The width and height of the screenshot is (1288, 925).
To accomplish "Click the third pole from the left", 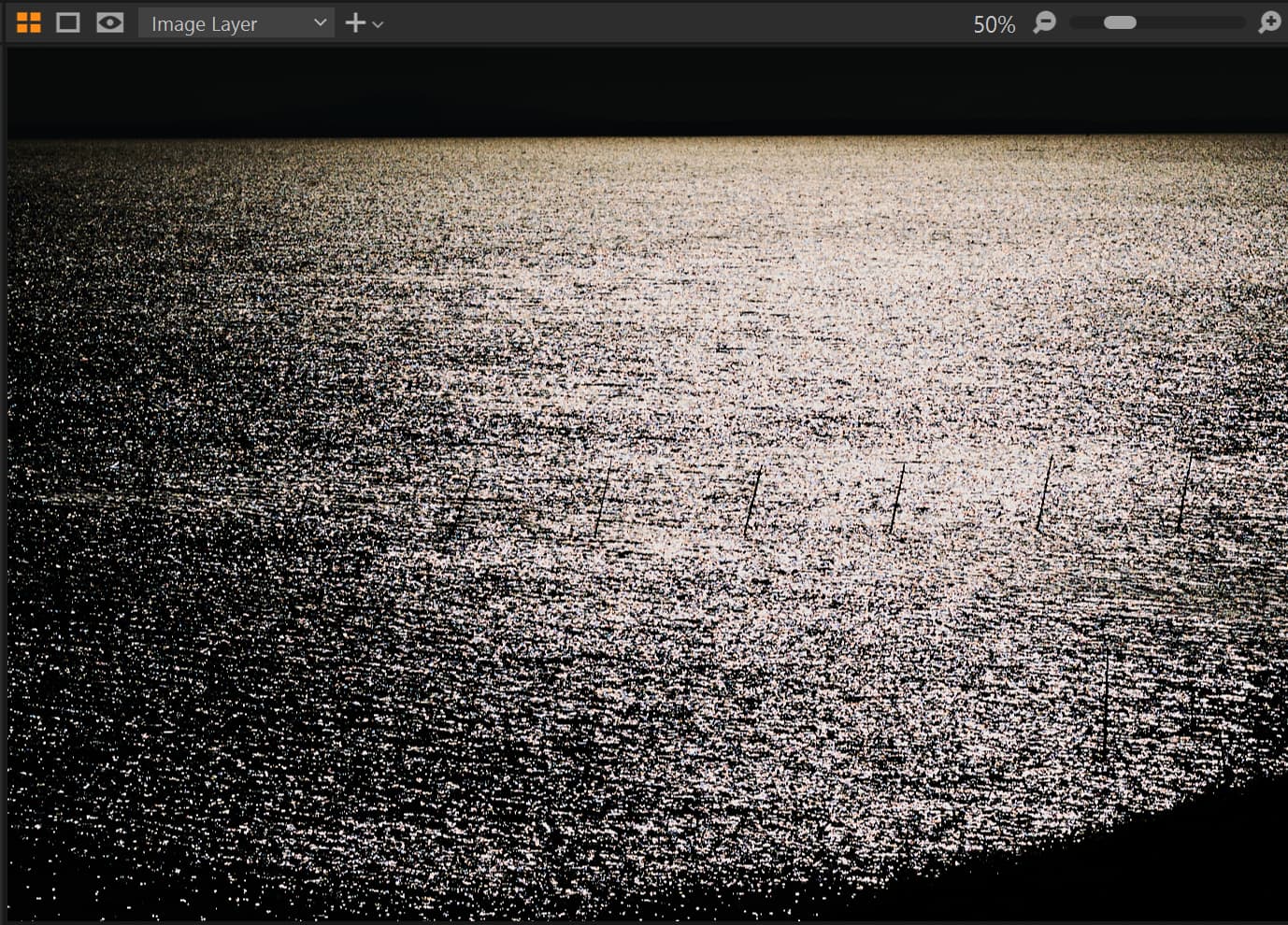I will pyautogui.click(x=753, y=498).
